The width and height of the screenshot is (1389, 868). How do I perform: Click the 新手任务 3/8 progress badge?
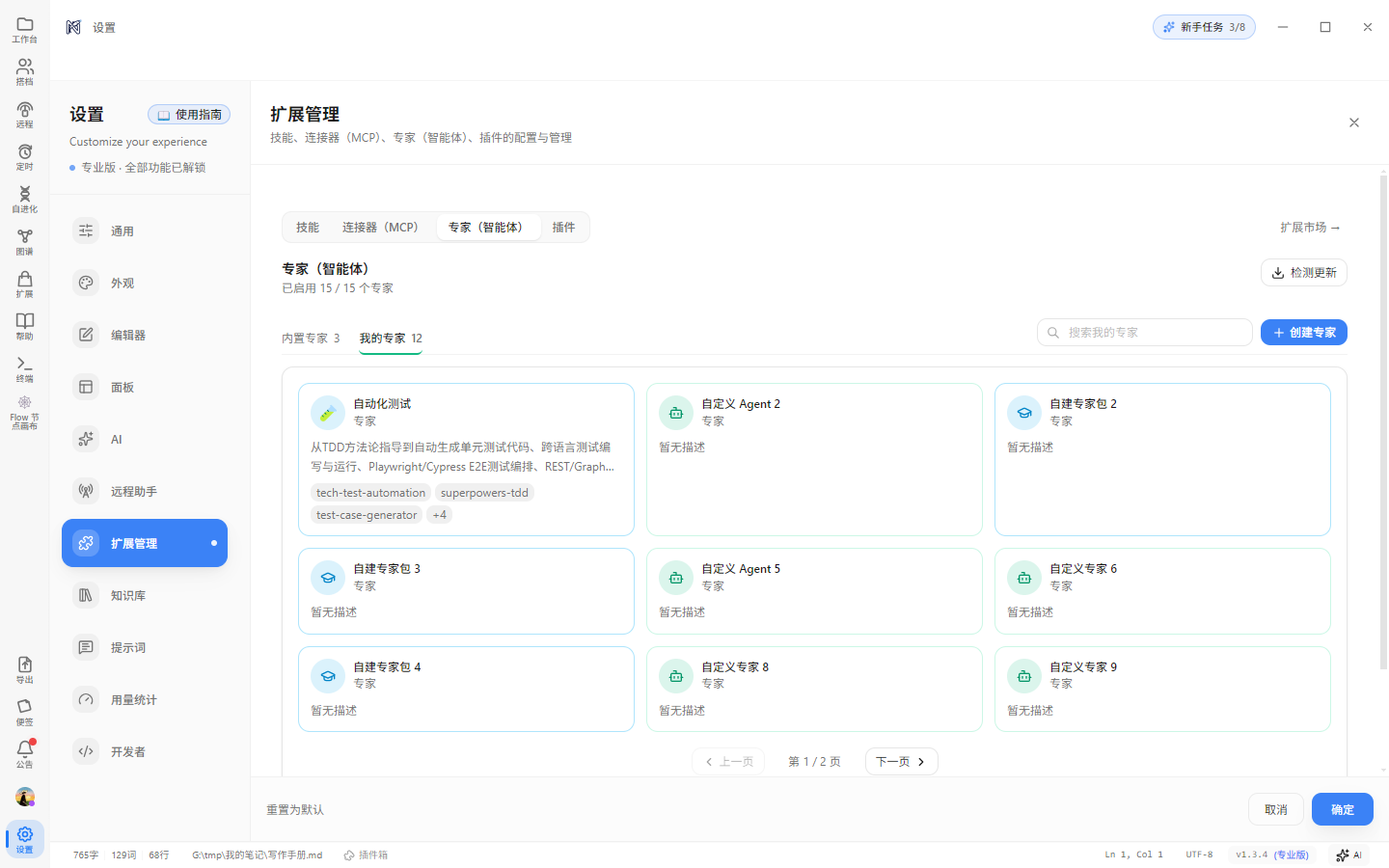[1204, 27]
